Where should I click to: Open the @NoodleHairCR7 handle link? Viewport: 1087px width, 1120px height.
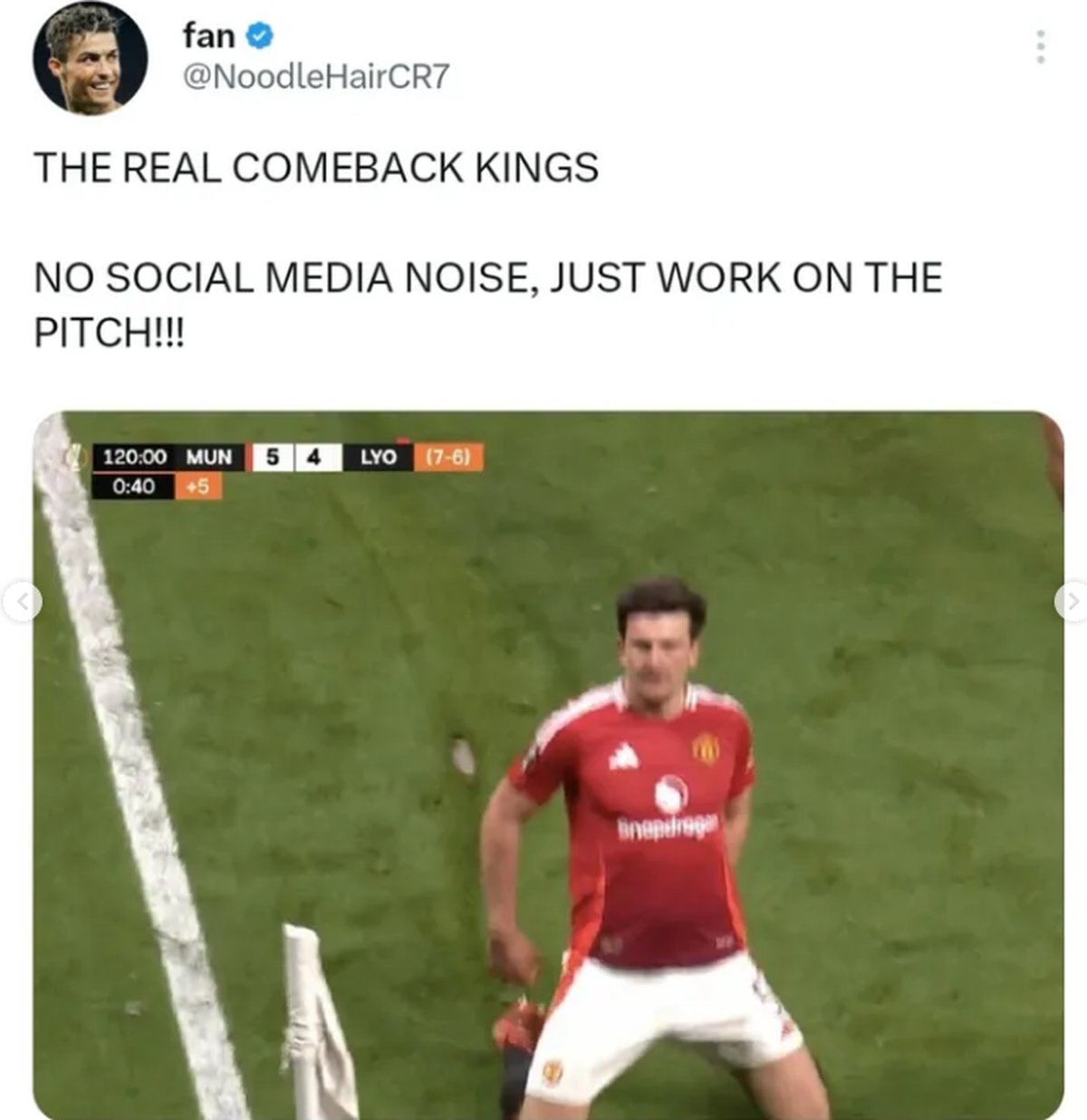[x=316, y=78]
